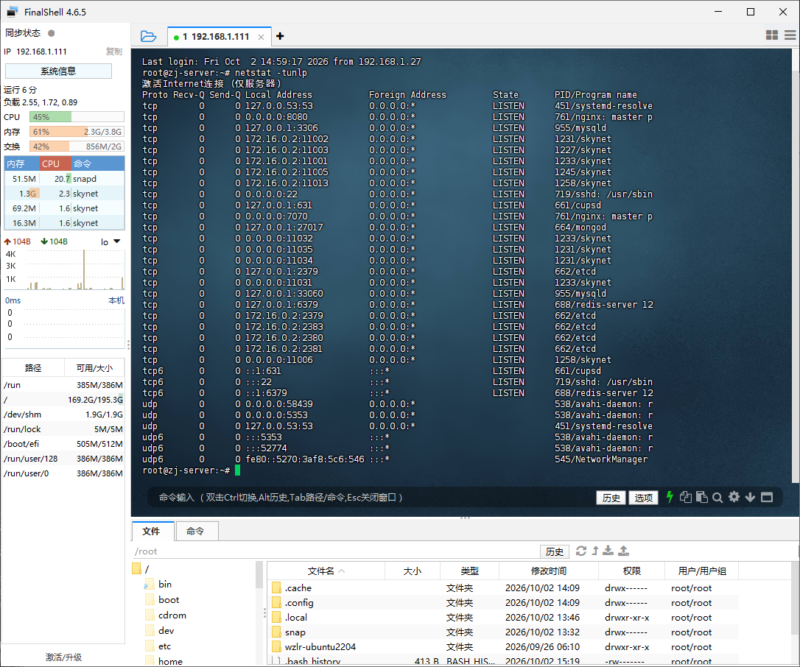
Task: Open terminal settings gear icon
Action: tap(734, 497)
